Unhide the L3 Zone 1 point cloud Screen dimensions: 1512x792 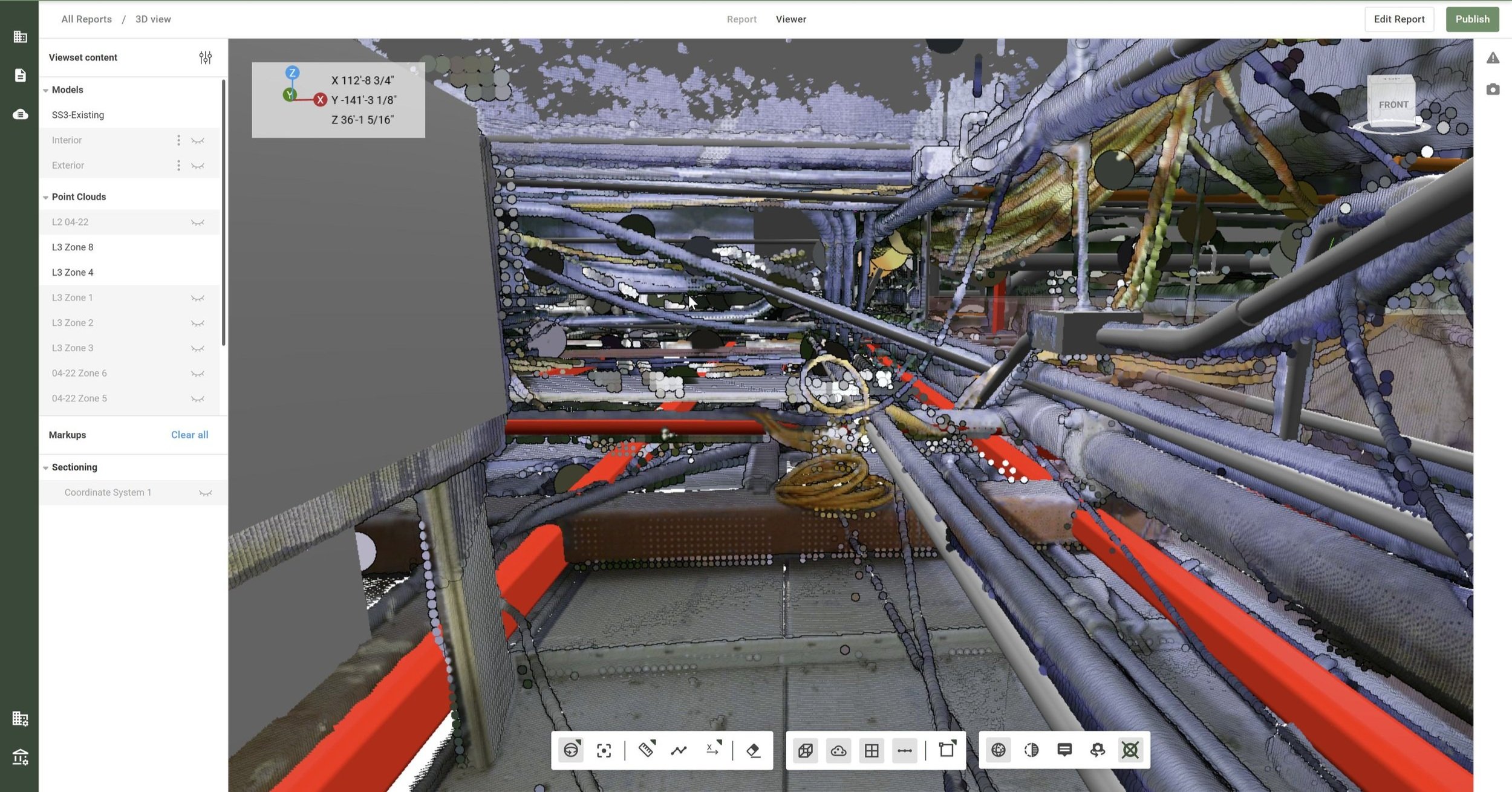pyautogui.click(x=198, y=298)
